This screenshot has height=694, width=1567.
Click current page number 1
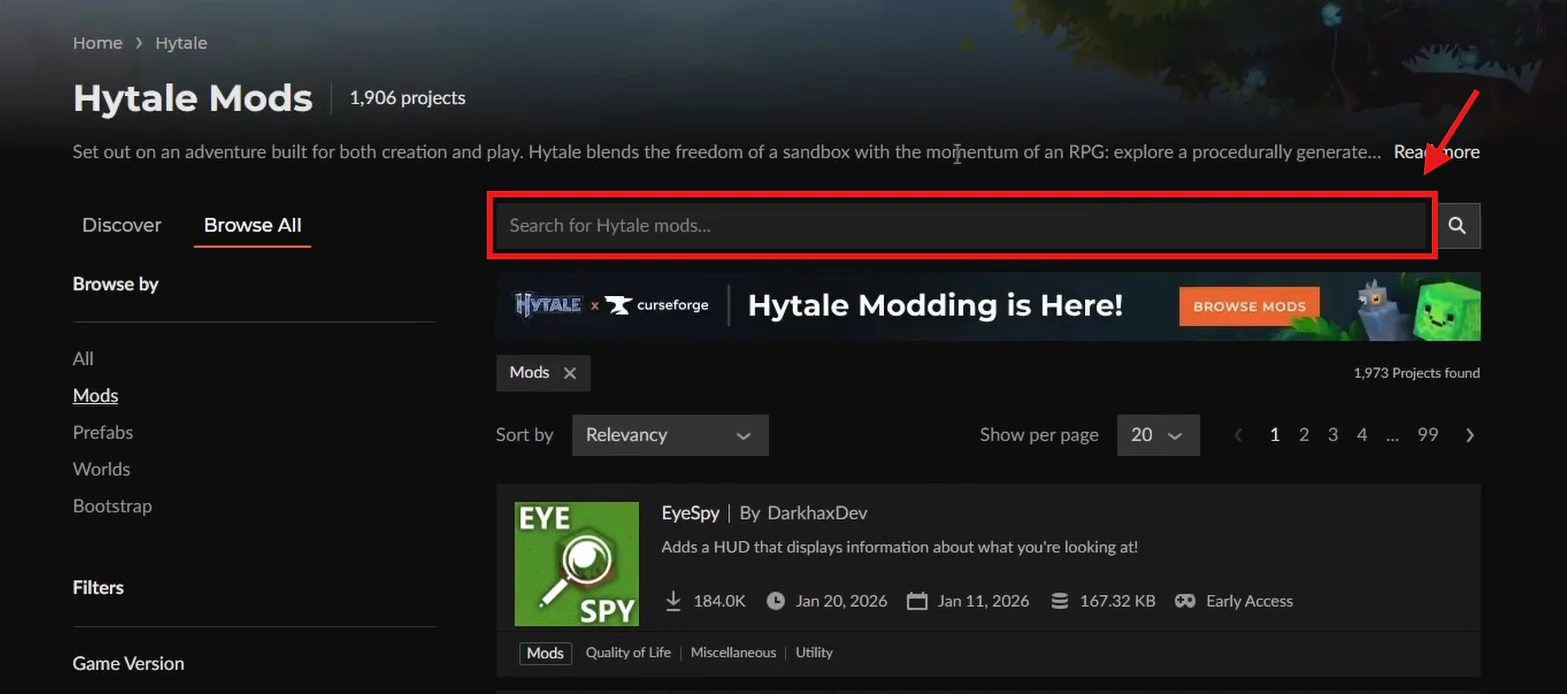tap(1275, 435)
